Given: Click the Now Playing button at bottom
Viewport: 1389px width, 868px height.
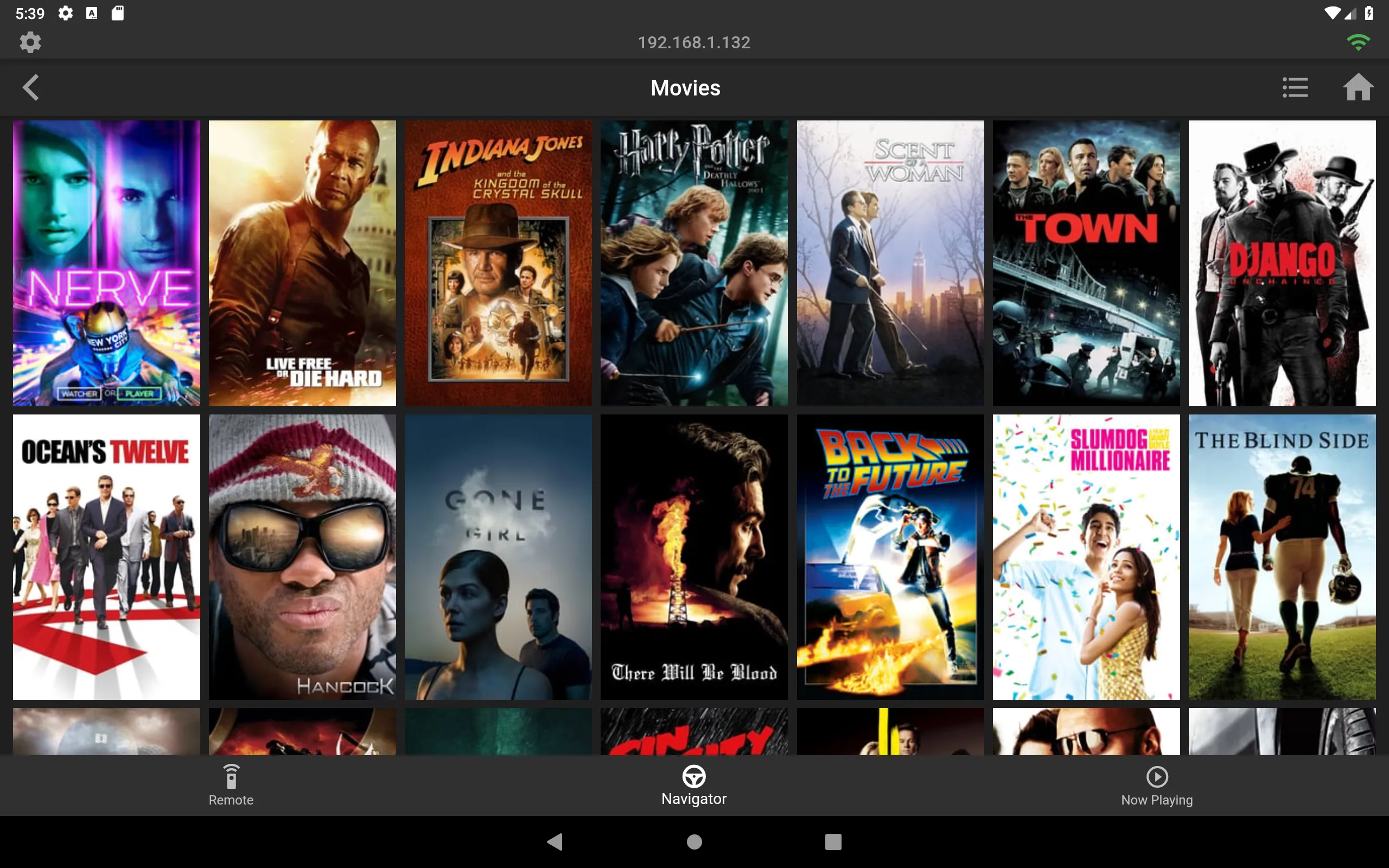Looking at the screenshot, I should coord(1157,785).
